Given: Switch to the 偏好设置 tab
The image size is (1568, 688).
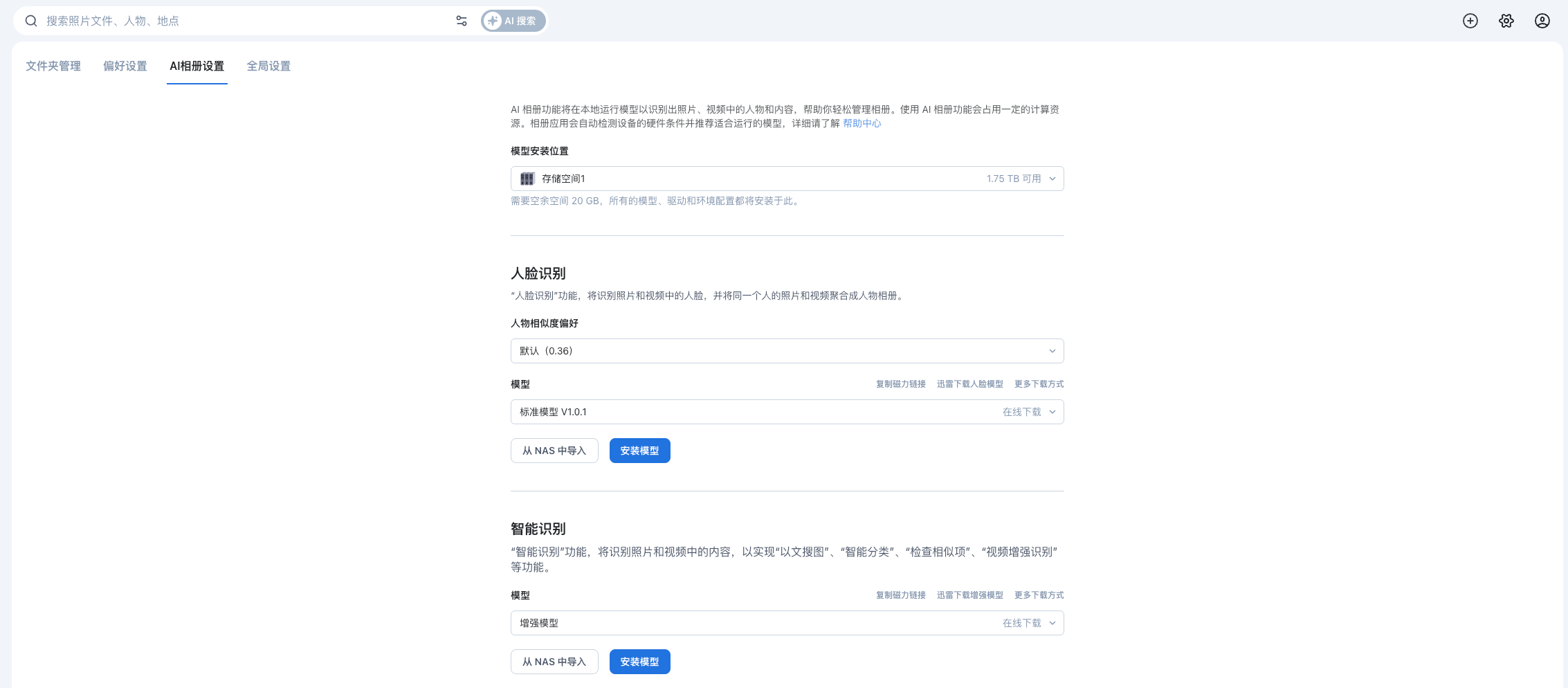Looking at the screenshot, I should coord(125,66).
